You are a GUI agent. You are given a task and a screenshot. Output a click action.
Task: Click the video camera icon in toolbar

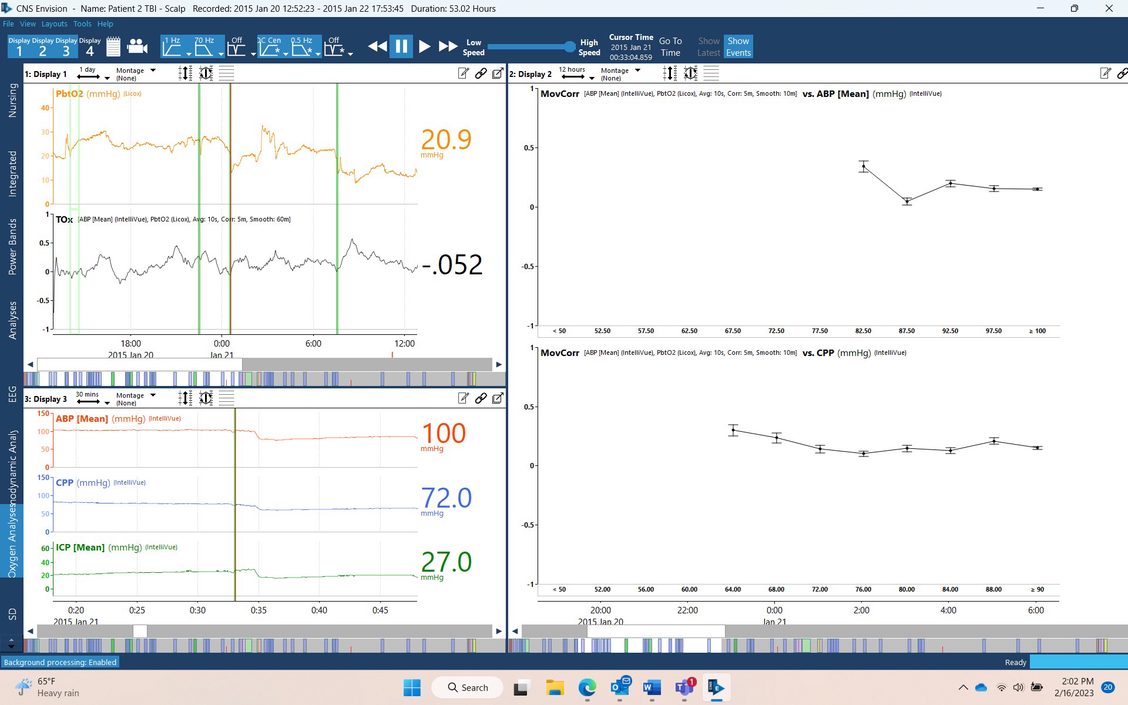(137, 46)
